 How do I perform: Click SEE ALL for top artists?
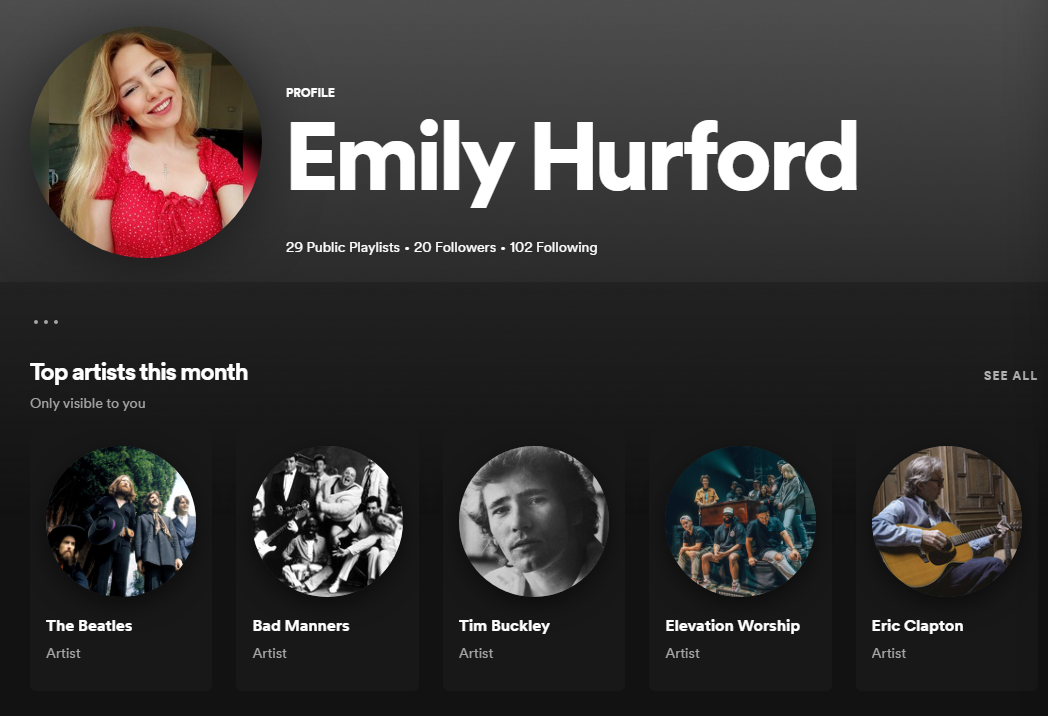click(x=1010, y=375)
